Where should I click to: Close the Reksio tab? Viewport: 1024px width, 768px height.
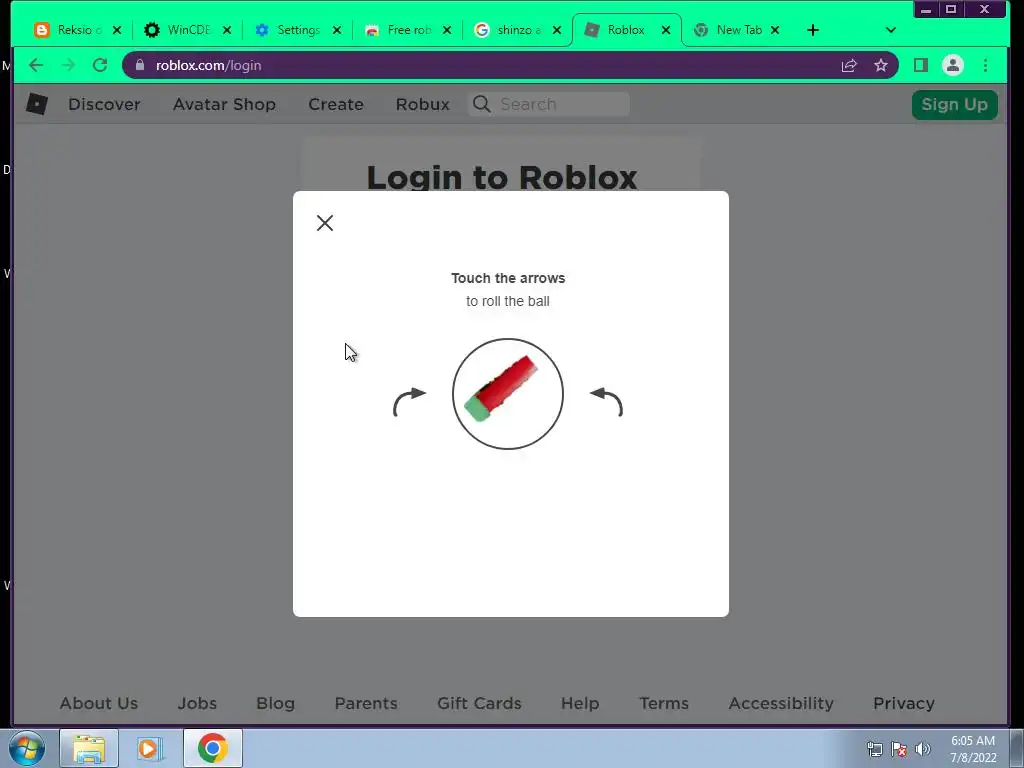coord(117,30)
